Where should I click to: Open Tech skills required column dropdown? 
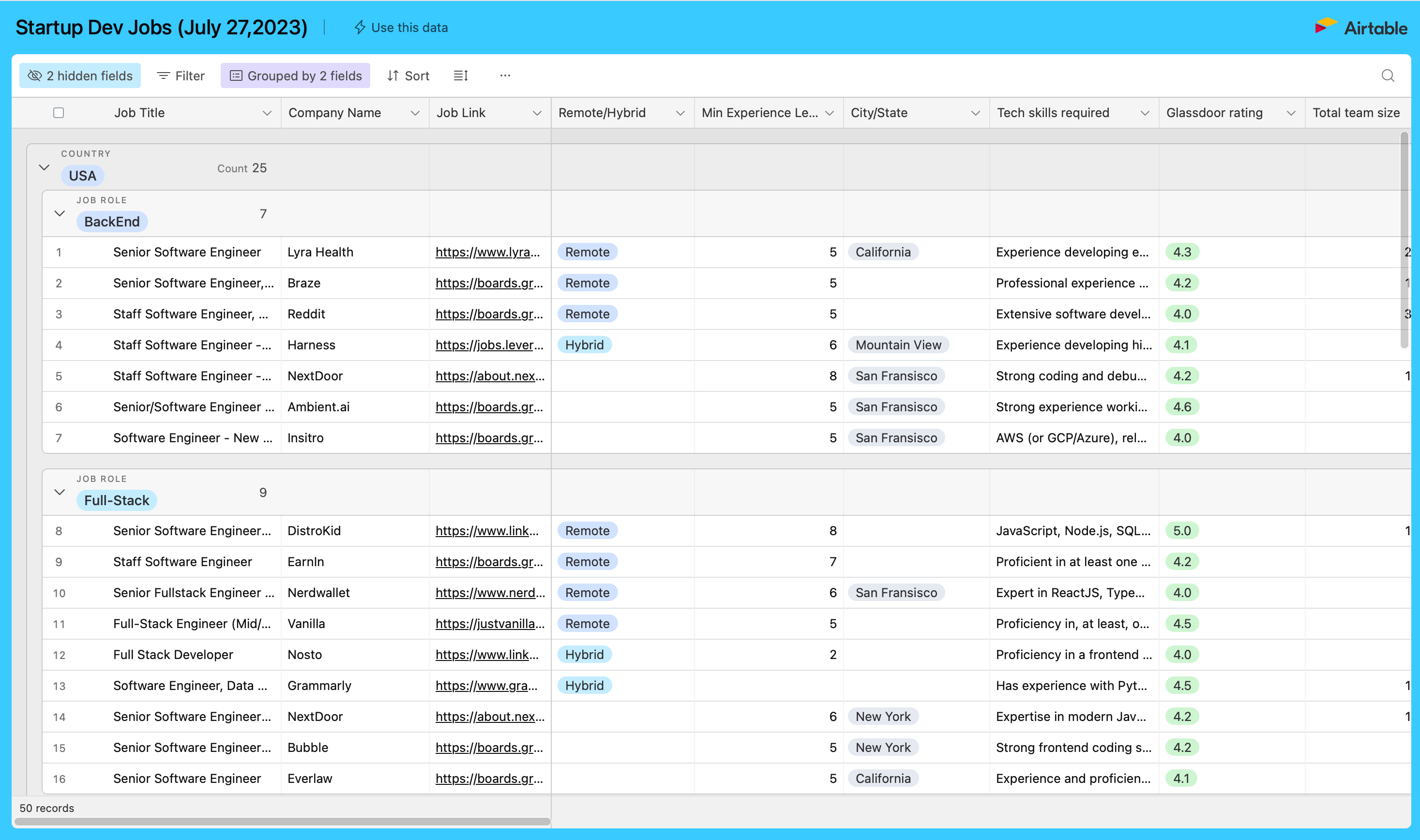(1144, 113)
